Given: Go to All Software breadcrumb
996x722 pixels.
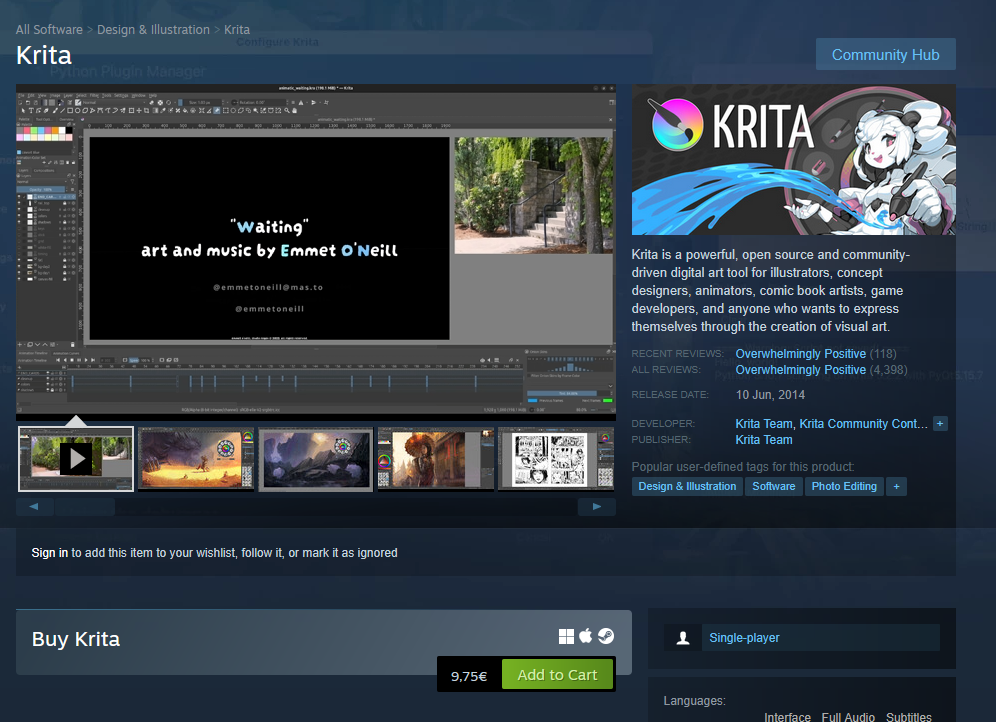Looking at the screenshot, I should [x=49, y=30].
